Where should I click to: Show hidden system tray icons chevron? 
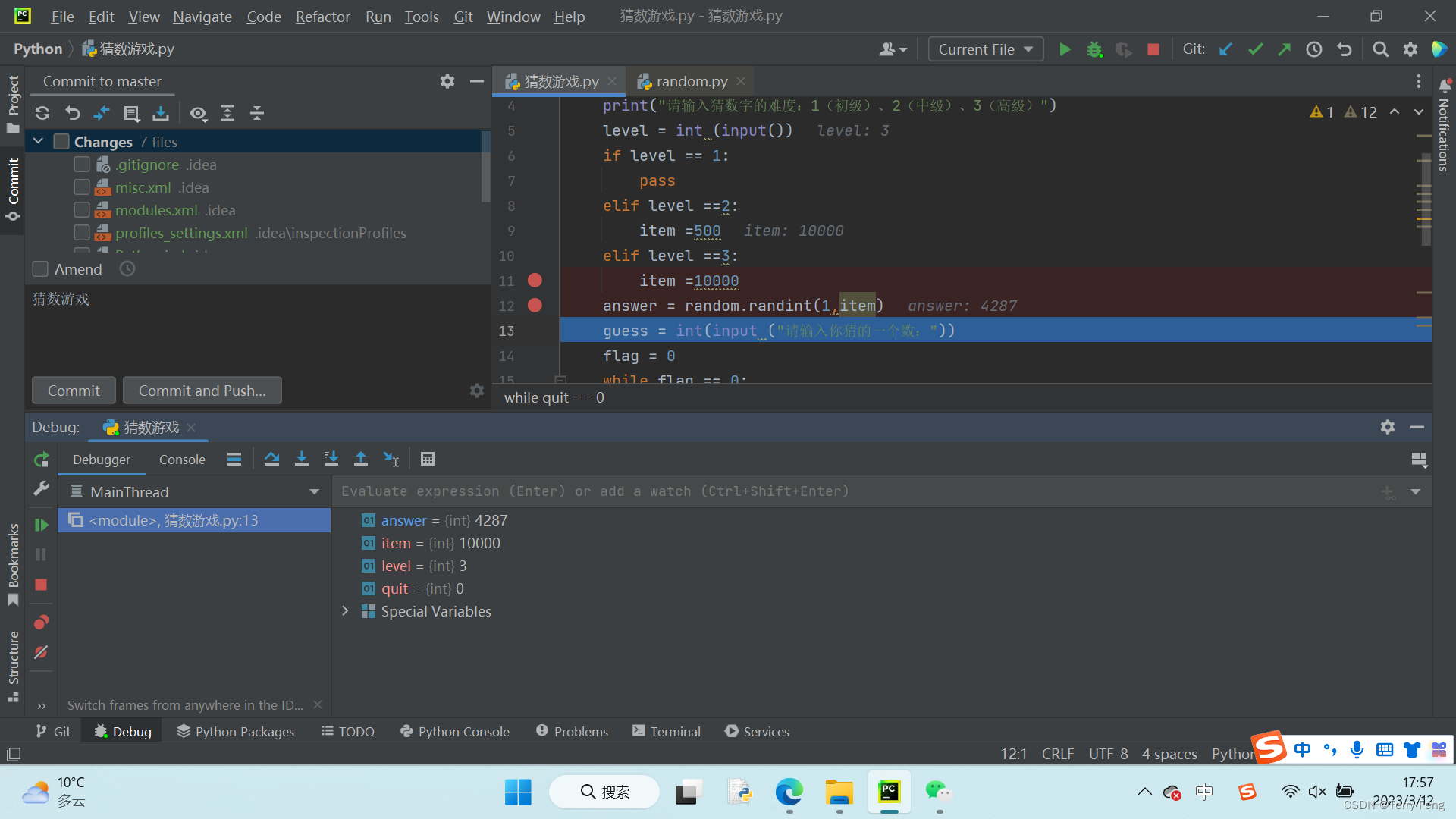click(1144, 792)
